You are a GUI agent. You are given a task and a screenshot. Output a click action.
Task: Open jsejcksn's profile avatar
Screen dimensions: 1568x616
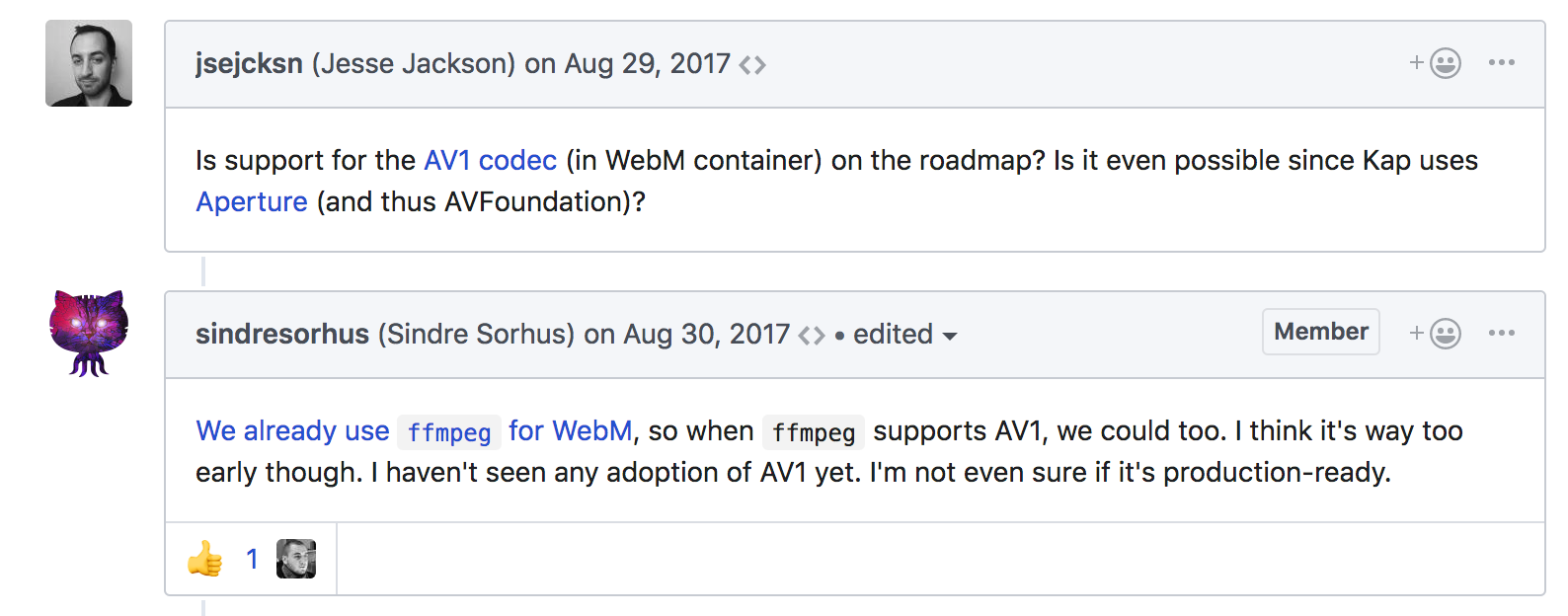tap(89, 63)
